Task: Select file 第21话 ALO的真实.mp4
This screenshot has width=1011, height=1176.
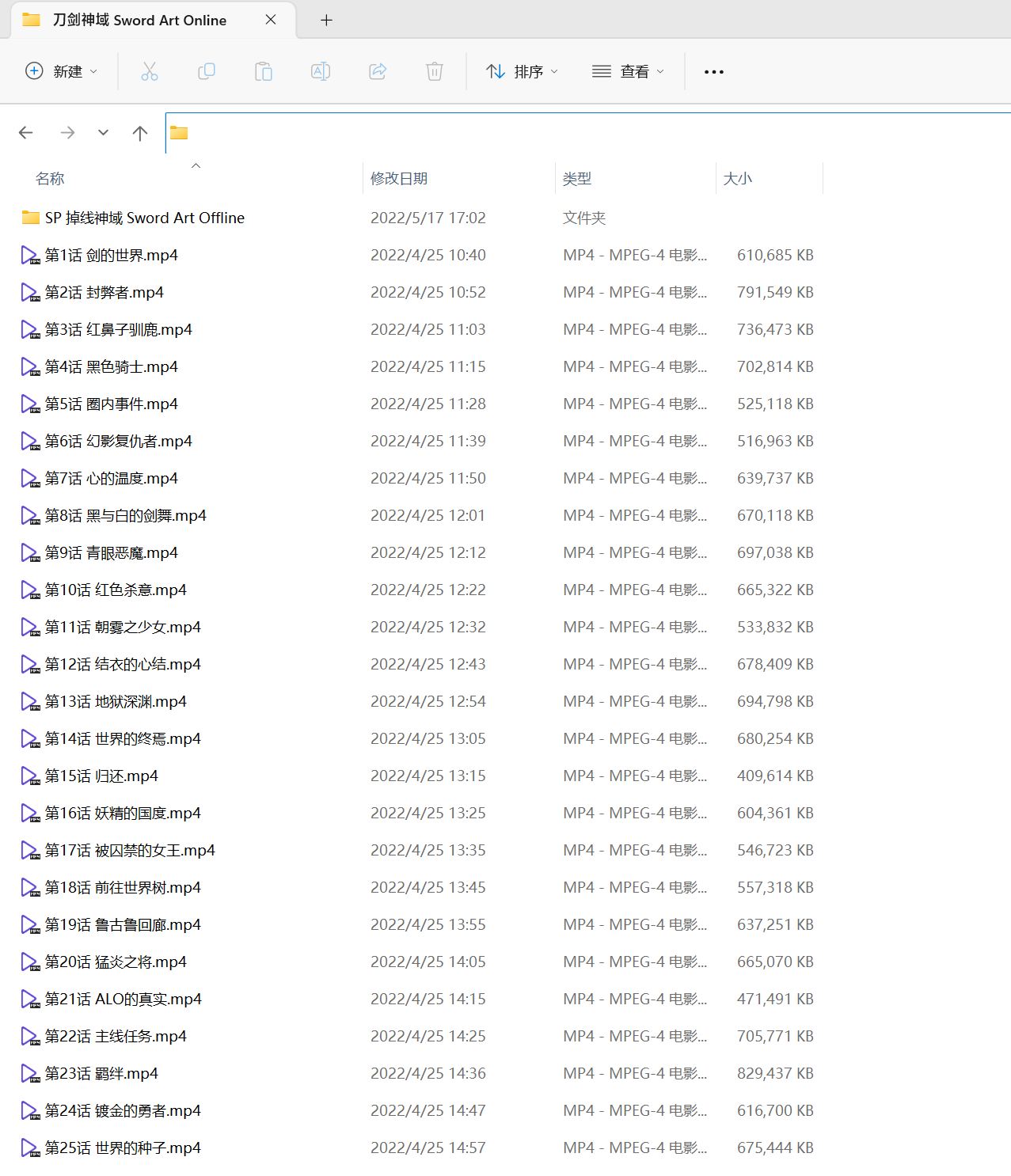Action: (124, 999)
